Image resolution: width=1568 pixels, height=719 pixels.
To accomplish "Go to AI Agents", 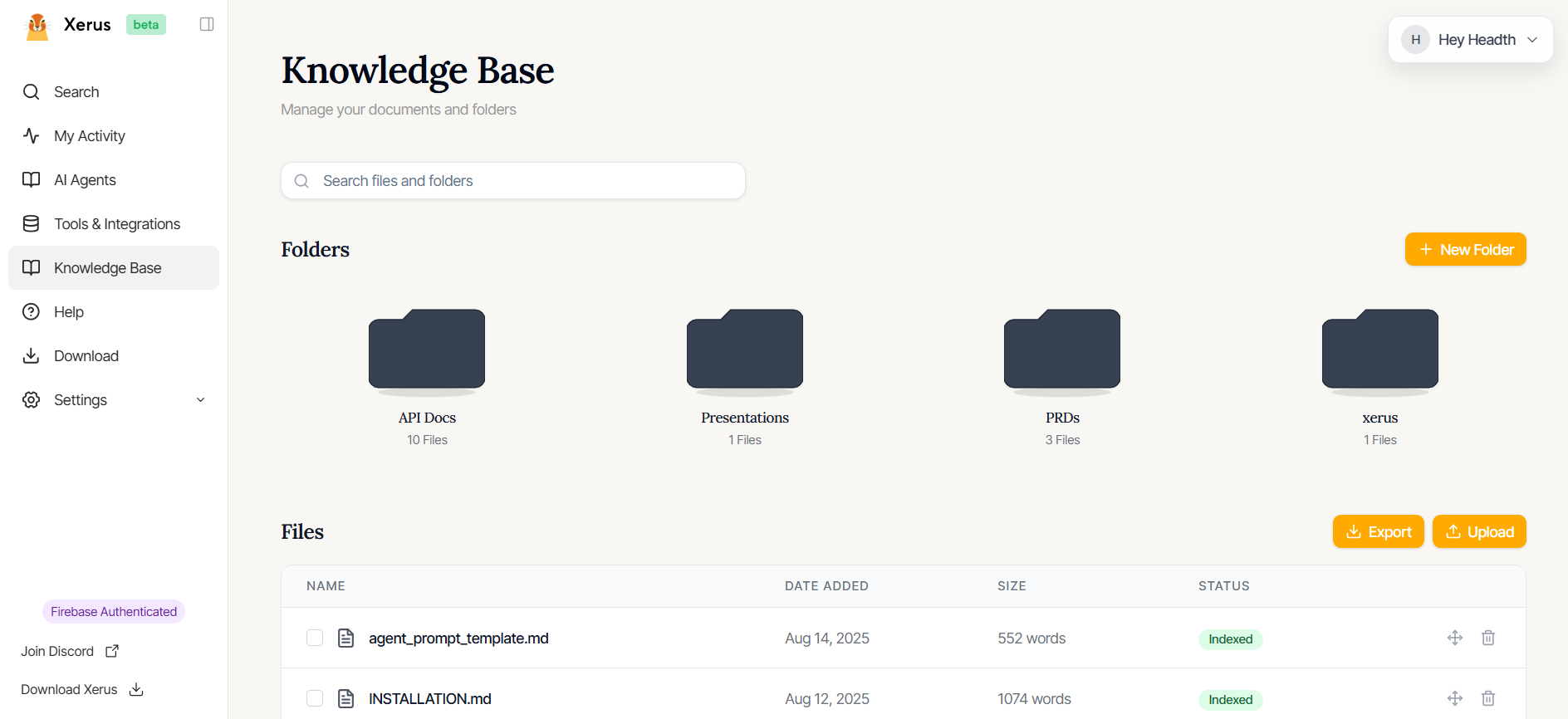I will [114, 180].
